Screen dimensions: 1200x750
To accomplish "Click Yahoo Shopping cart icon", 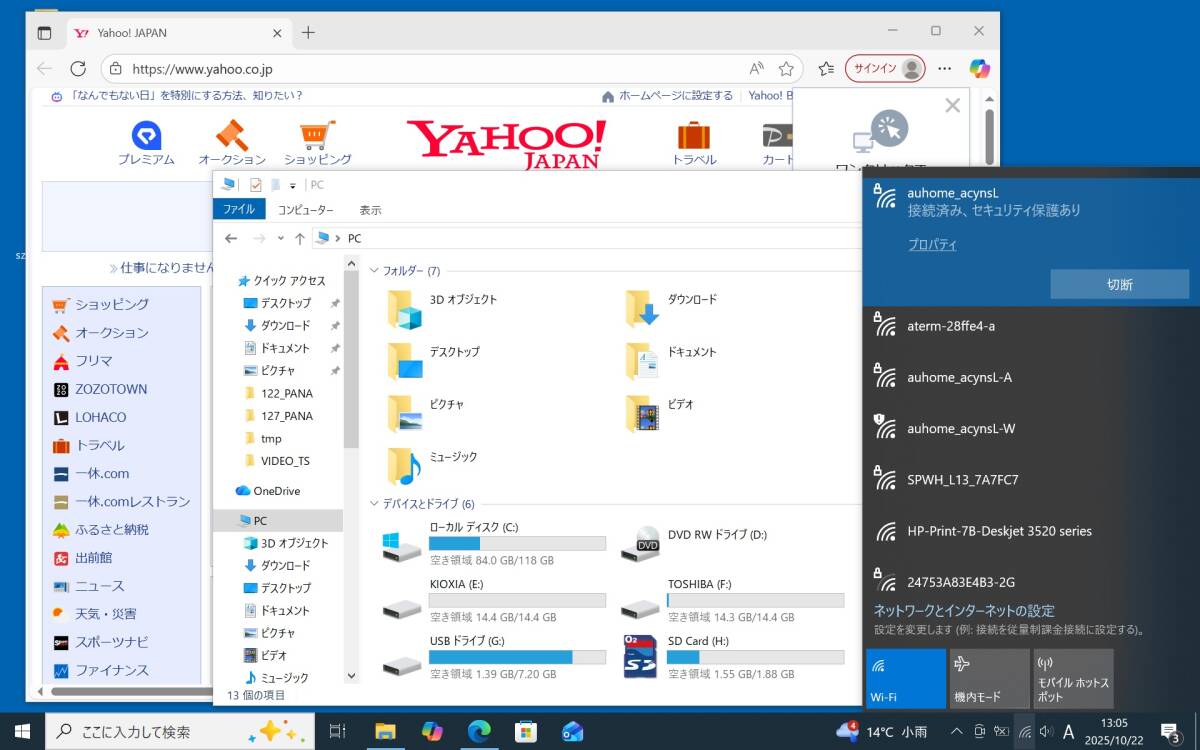I will pyautogui.click(x=317, y=135).
